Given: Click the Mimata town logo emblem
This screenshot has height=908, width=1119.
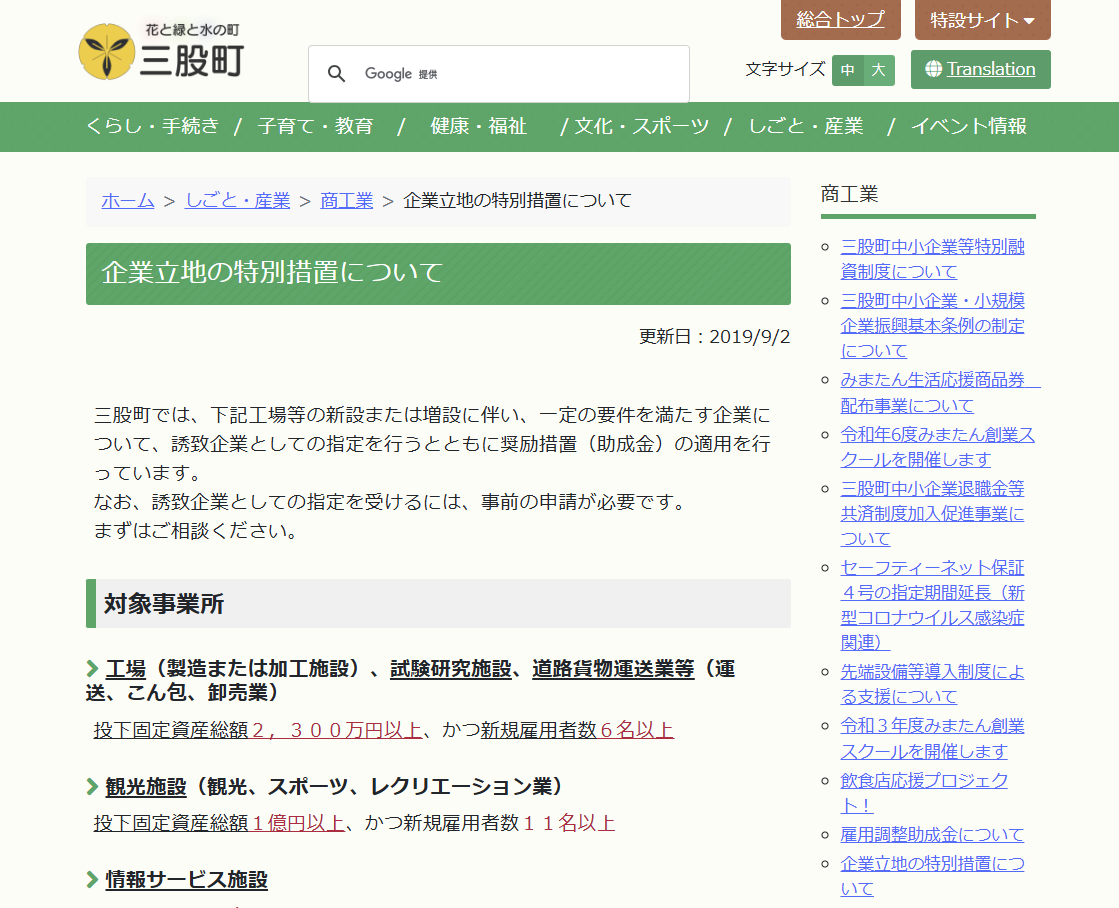Looking at the screenshot, I should (106, 51).
